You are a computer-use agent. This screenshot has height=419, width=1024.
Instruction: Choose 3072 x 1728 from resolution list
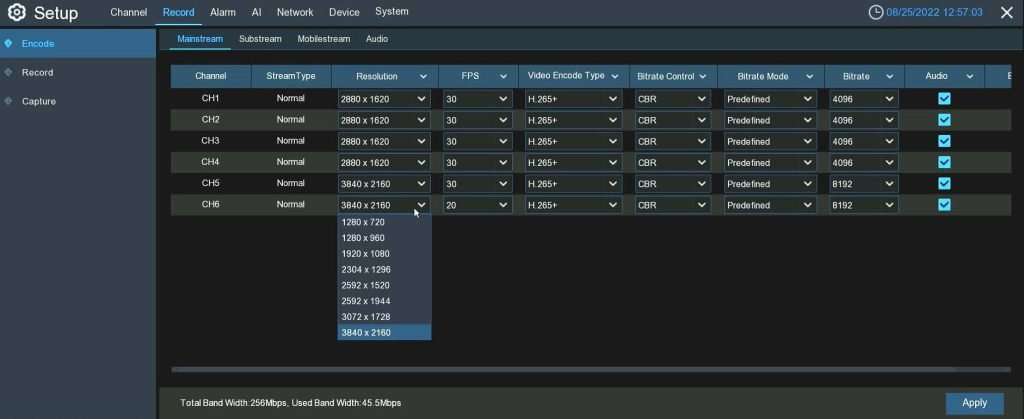tap(384, 317)
